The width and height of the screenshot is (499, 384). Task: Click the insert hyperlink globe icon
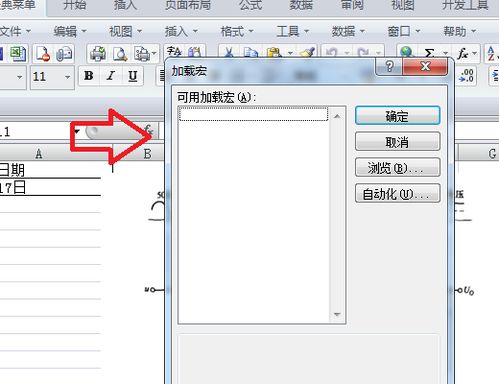pos(407,52)
